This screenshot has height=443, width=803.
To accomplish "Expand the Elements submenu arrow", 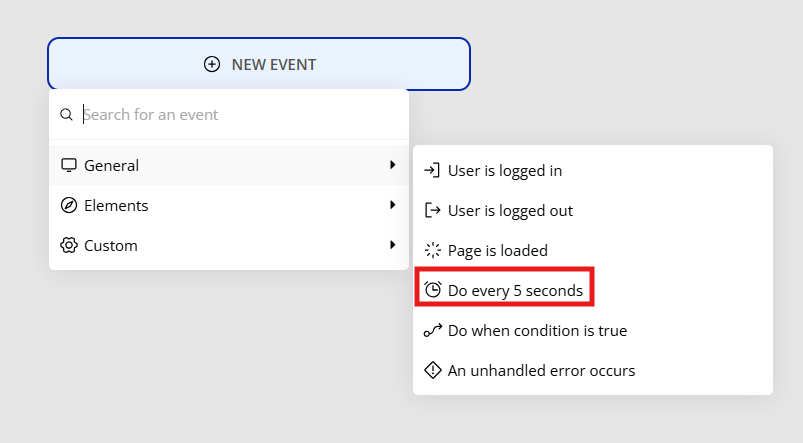I will coord(392,205).
